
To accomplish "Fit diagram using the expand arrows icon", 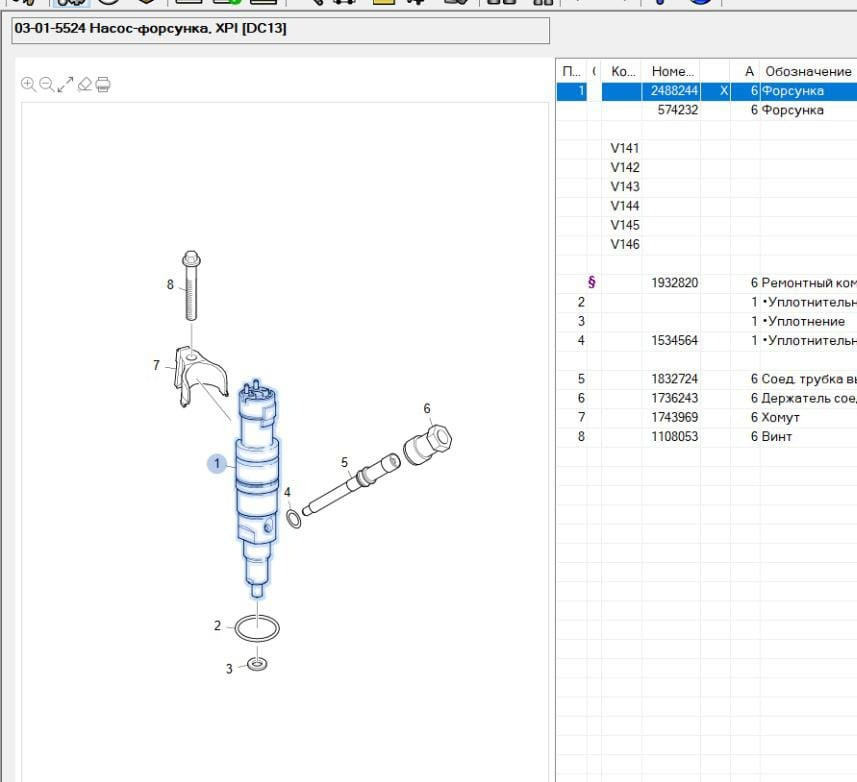I will pos(65,85).
